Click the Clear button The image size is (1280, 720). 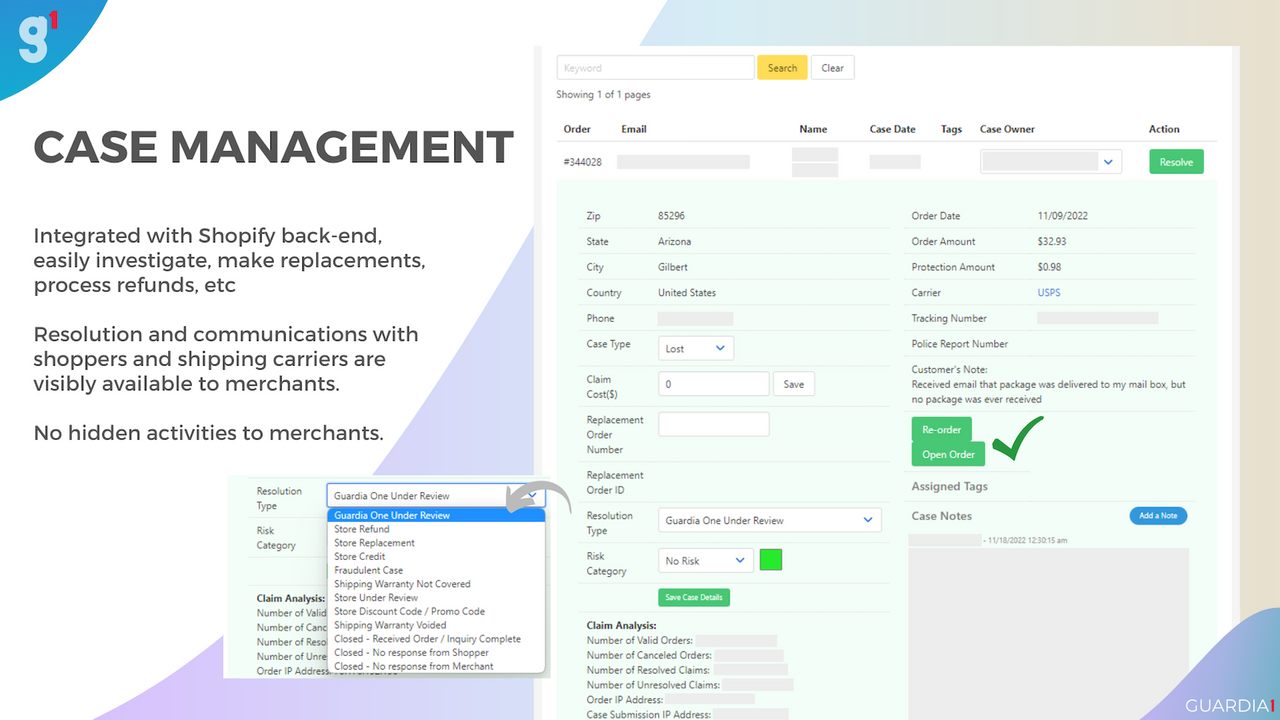pos(832,68)
